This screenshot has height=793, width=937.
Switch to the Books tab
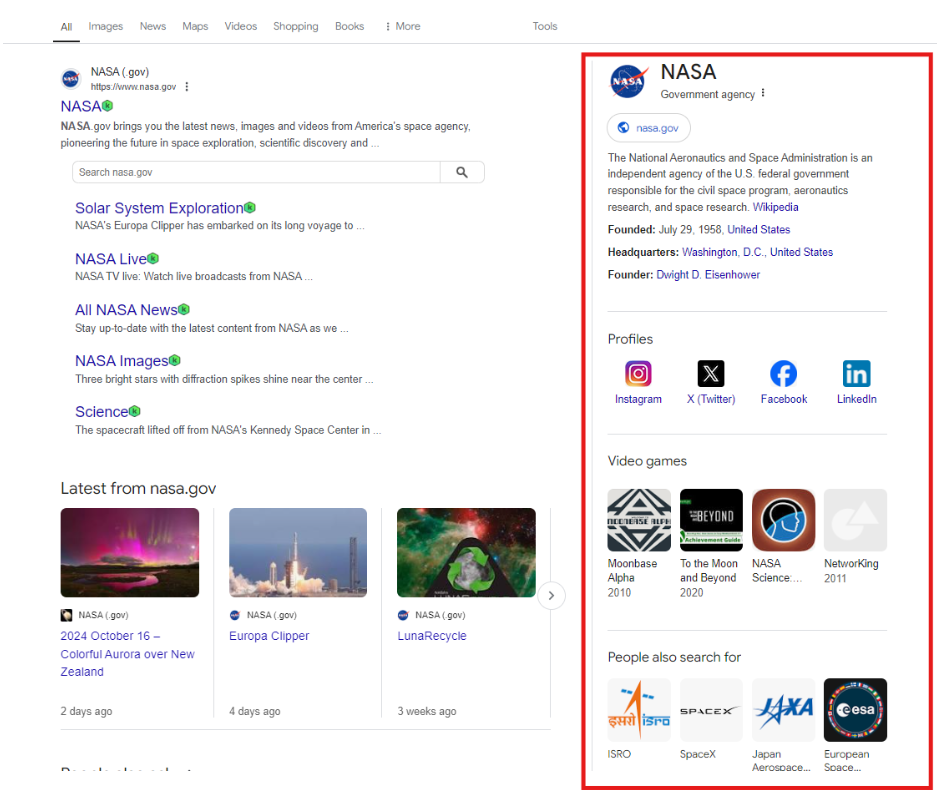pos(349,26)
